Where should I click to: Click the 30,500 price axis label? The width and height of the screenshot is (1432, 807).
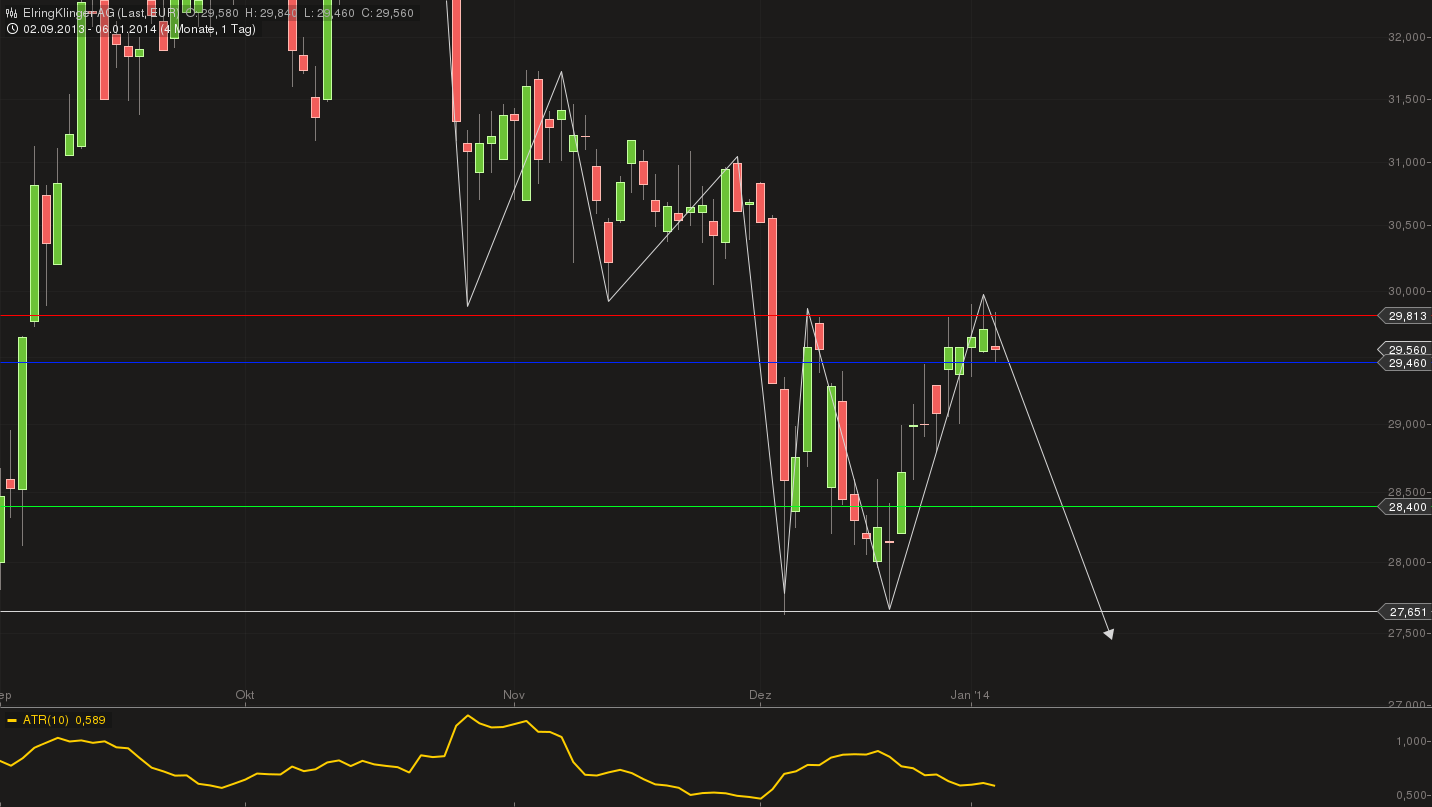pos(1408,225)
